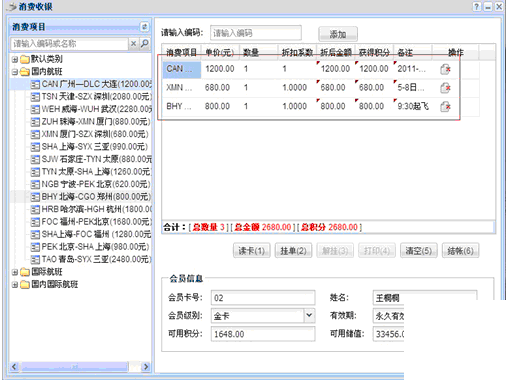Click item icon beside TSN 天津-SZX 深圳
The height and width of the screenshot is (380, 509).
35,97
